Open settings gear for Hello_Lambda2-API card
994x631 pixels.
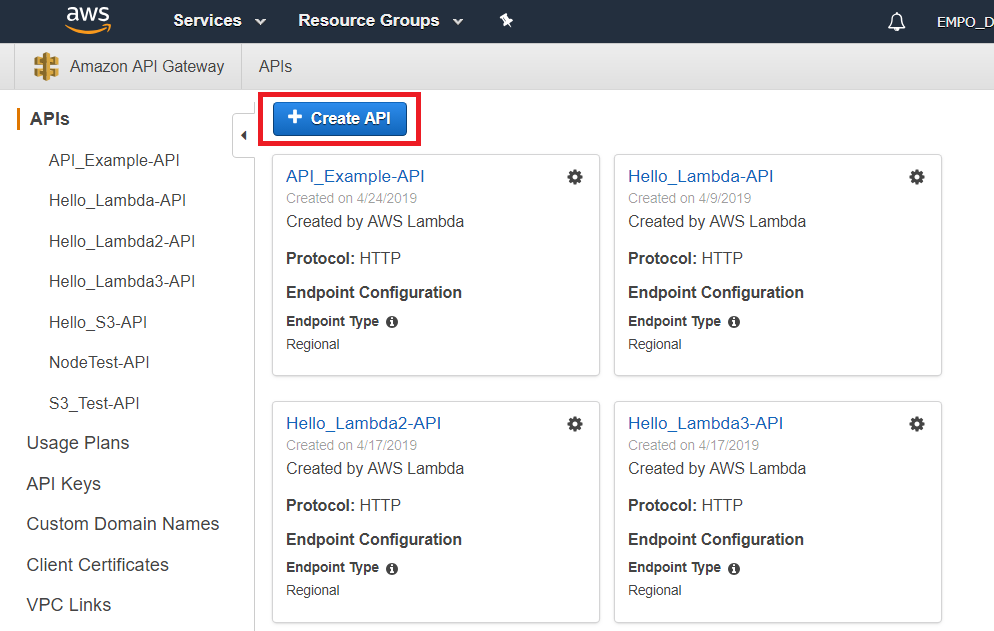point(575,424)
